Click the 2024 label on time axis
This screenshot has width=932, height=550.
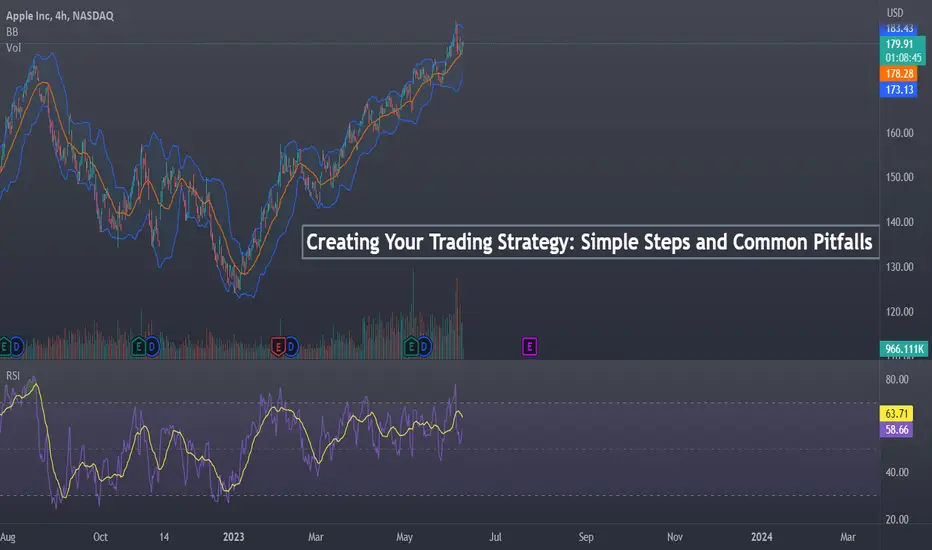(761, 537)
